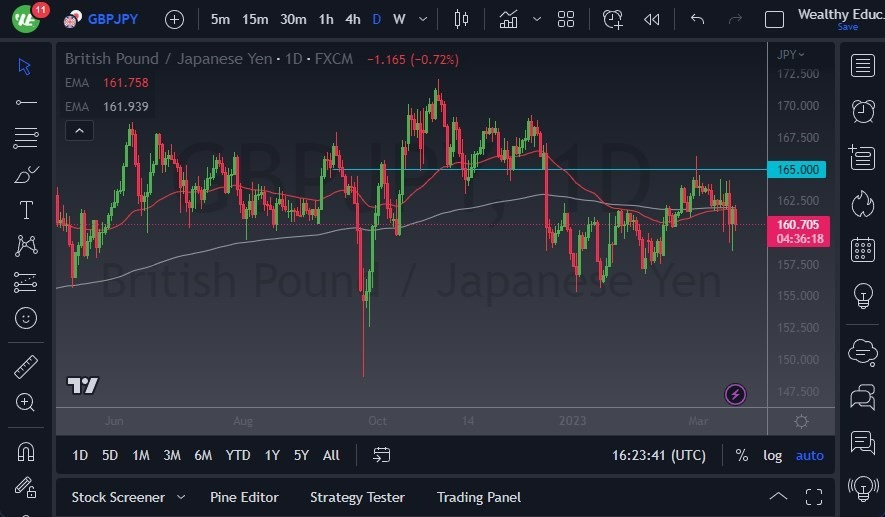The width and height of the screenshot is (885, 517).
Task: Expand the timeframe list dropdown
Action: 423,20
